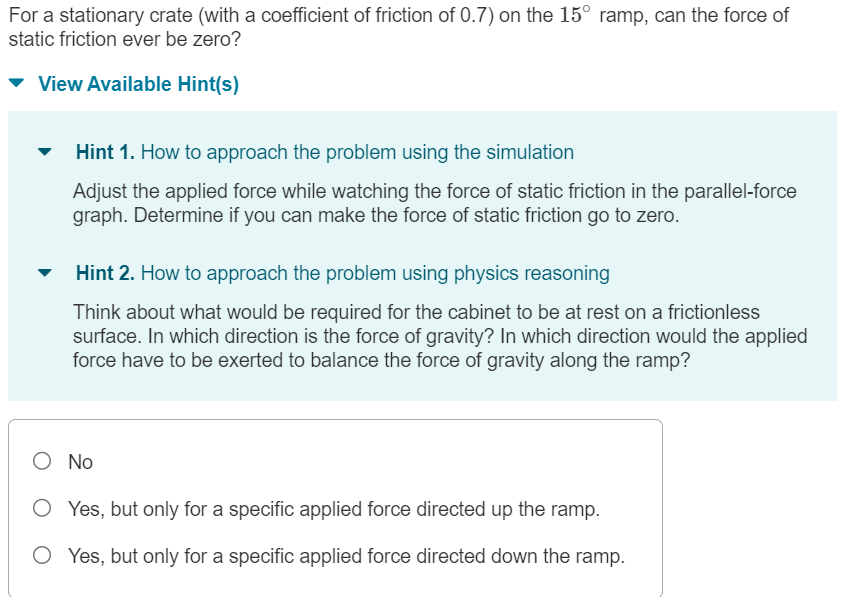Collapse the View Available Hint(s) disclosure triangle
This screenshot has width=865, height=597.
click(16, 84)
